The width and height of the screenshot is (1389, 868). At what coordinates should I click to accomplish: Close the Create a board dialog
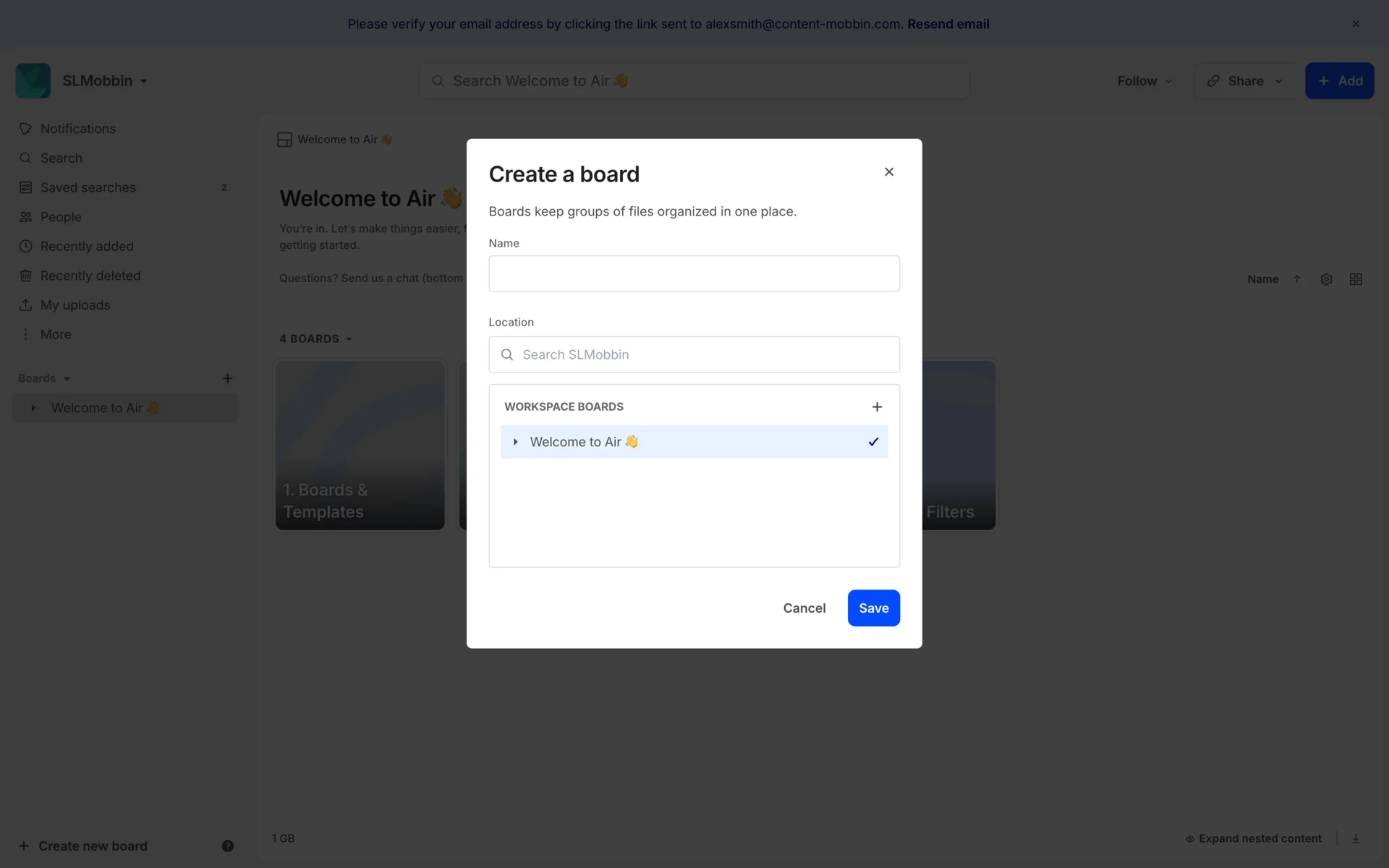[889, 171]
